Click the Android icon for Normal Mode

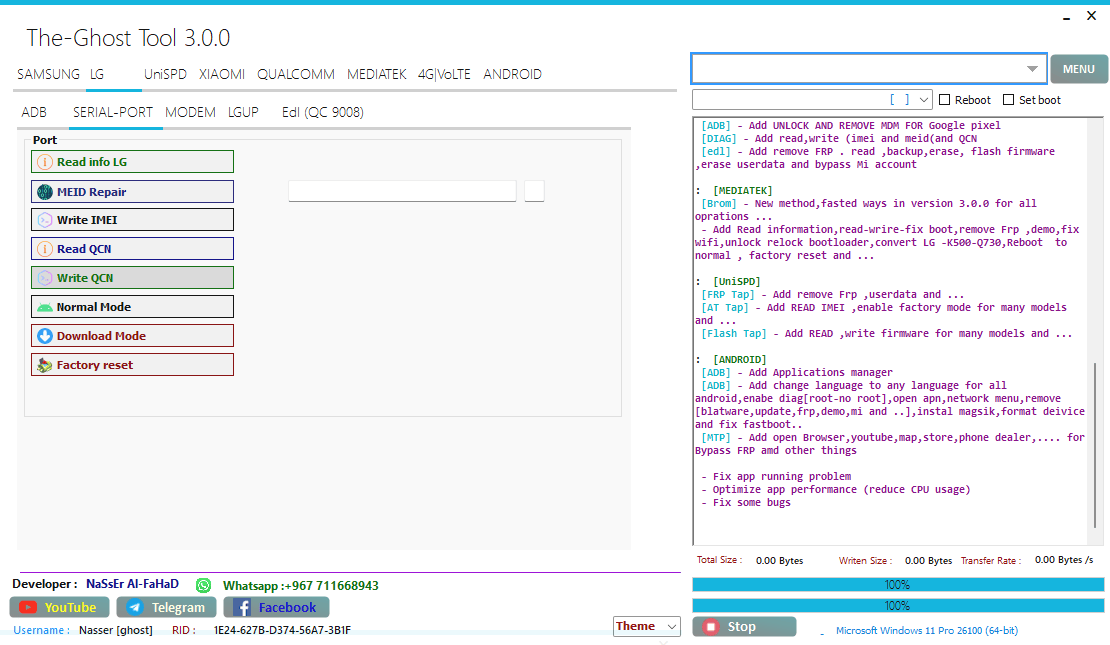point(44,307)
